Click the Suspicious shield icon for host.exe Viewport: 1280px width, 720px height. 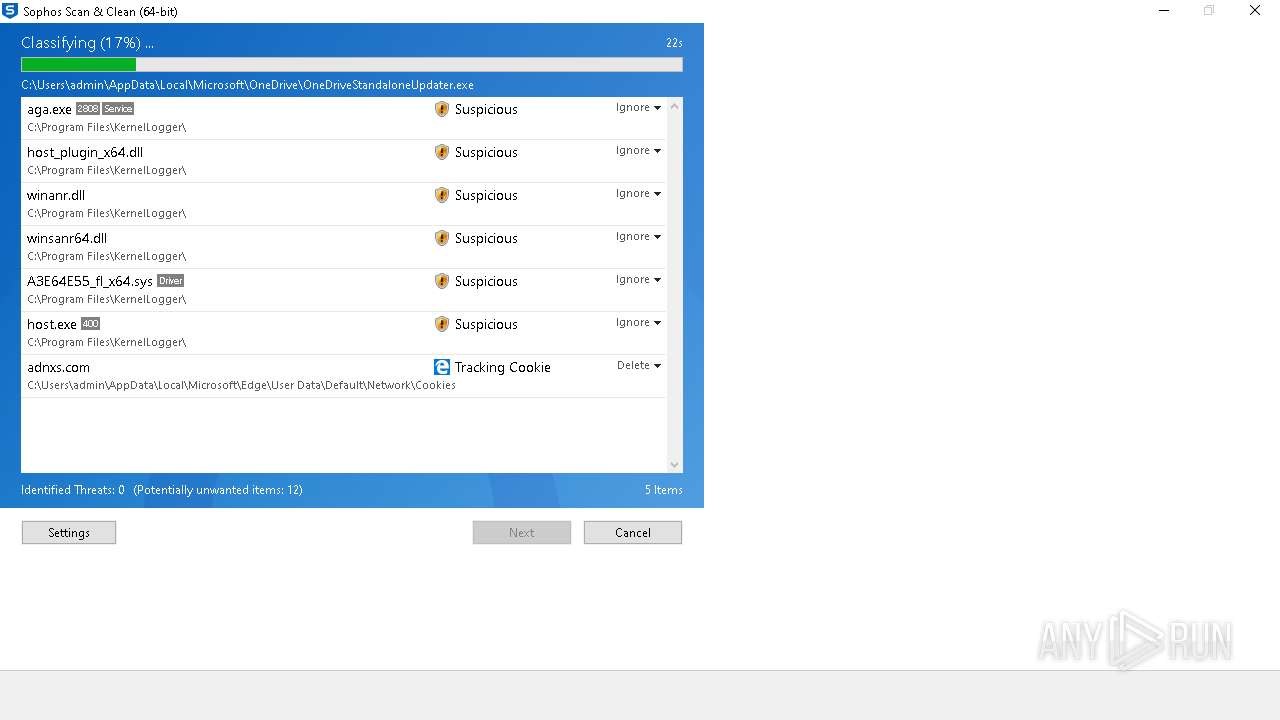click(x=442, y=324)
